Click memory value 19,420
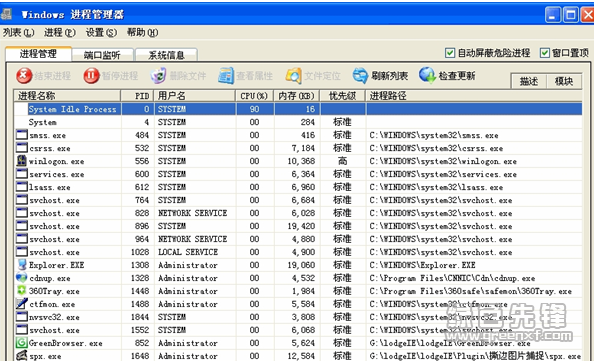 301,226
